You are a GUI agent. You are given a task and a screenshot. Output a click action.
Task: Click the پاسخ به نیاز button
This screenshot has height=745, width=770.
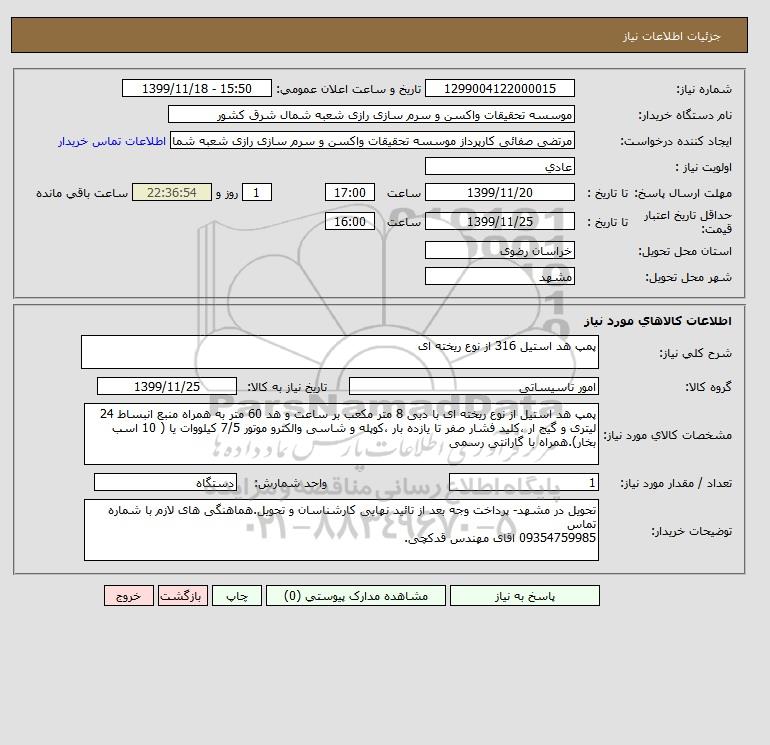coord(524,596)
